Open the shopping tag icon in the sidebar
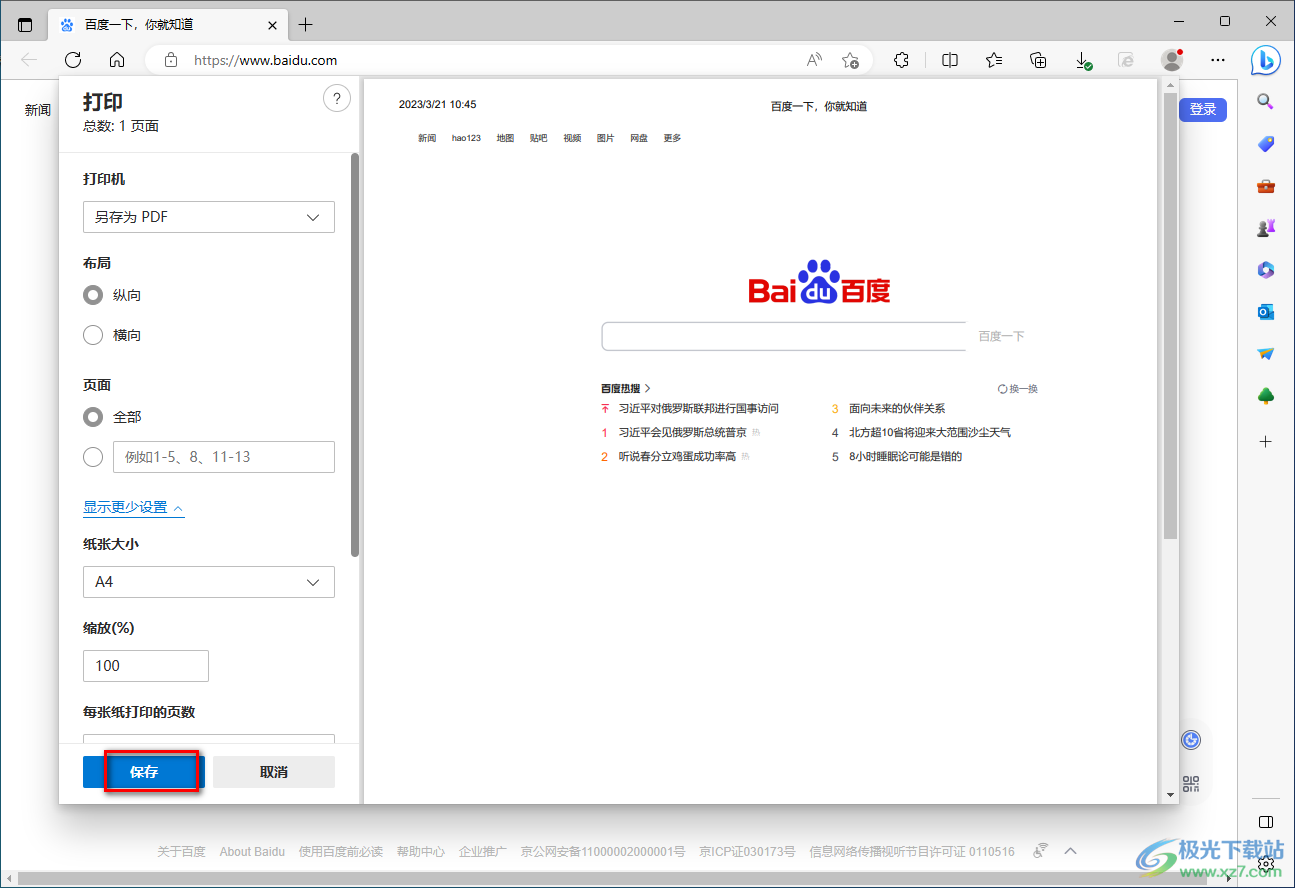This screenshot has height=888, width=1295. pos(1265,144)
